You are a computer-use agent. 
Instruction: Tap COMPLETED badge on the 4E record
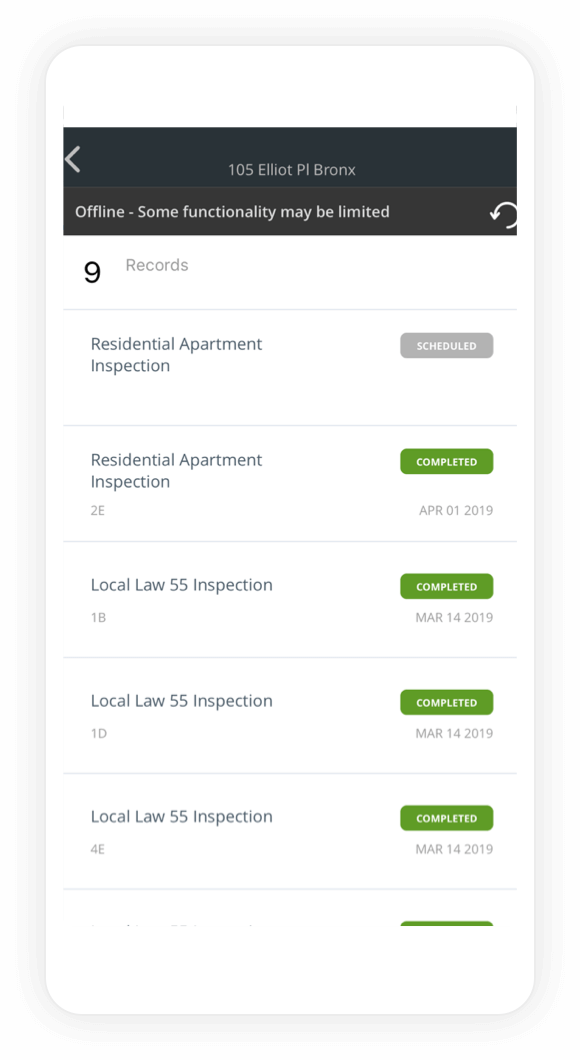click(x=446, y=818)
